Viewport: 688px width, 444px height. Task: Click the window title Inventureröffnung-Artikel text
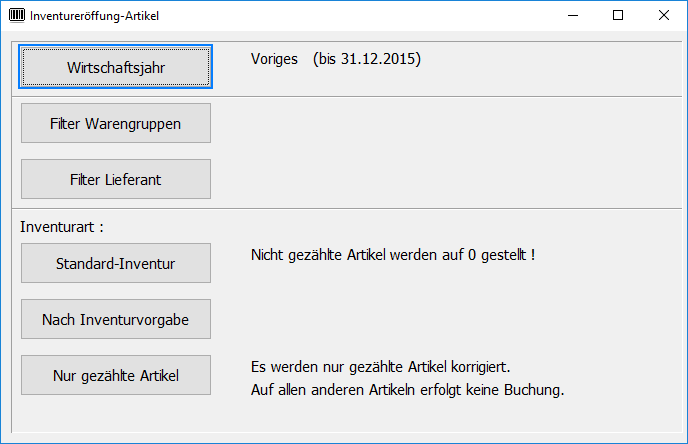[x=94, y=16]
